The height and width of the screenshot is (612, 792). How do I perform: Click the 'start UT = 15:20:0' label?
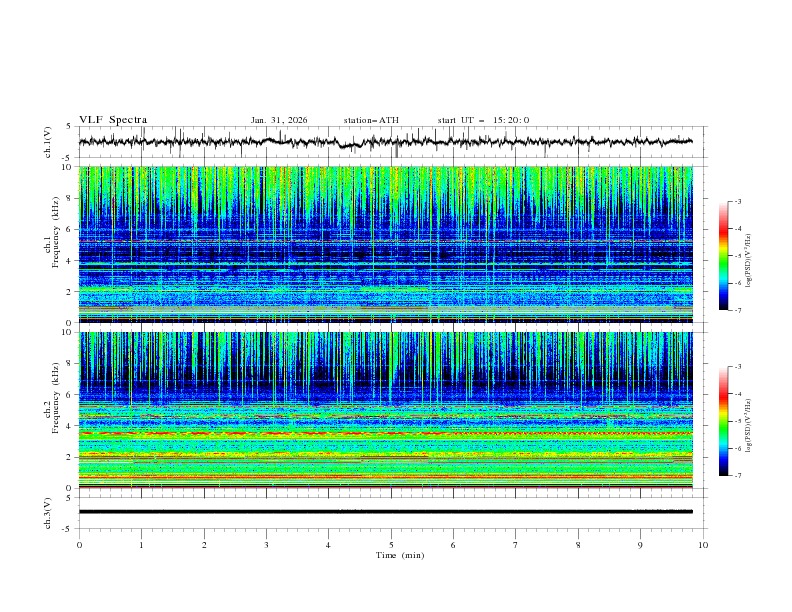point(483,120)
